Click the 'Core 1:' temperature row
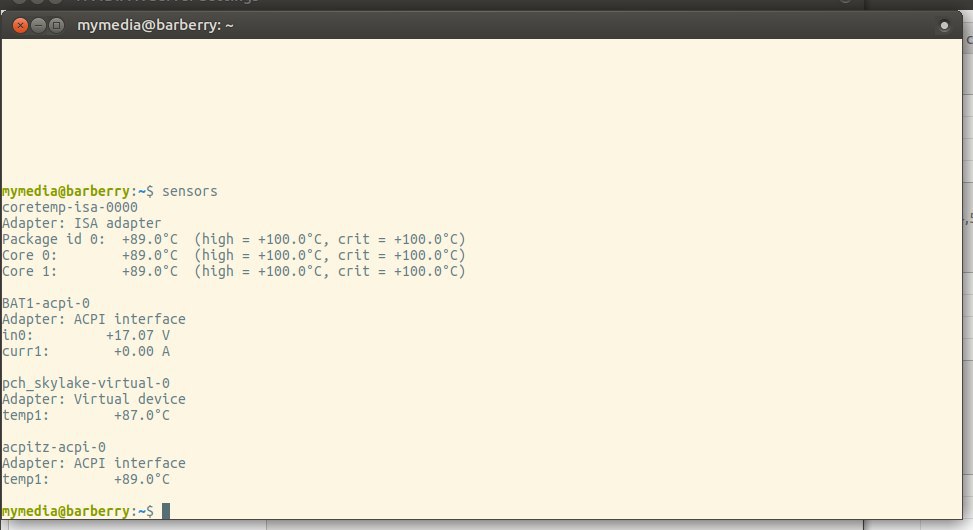 pos(234,271)
